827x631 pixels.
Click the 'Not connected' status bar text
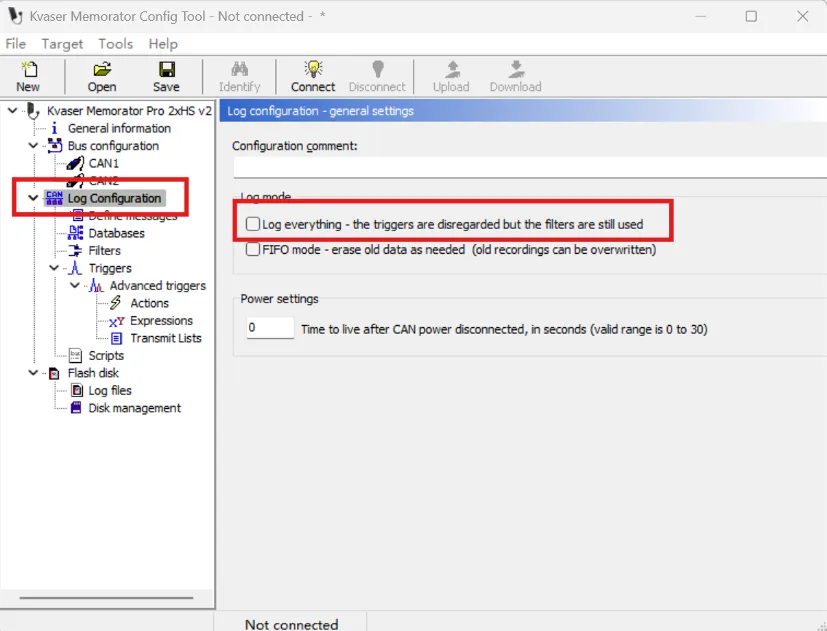[x=292, y=624]
